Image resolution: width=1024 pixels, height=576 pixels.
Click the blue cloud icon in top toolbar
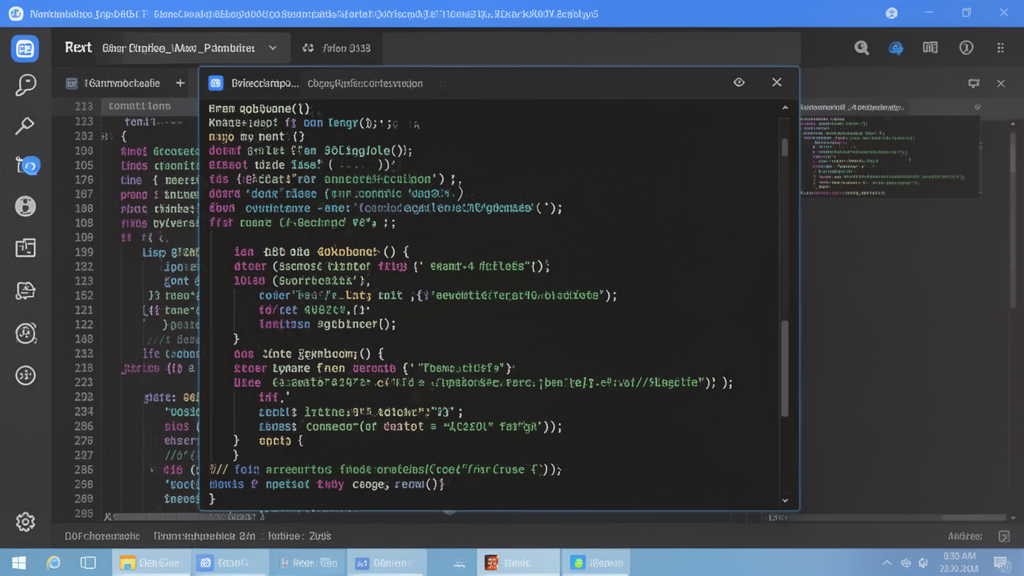[x=896, y=48]
